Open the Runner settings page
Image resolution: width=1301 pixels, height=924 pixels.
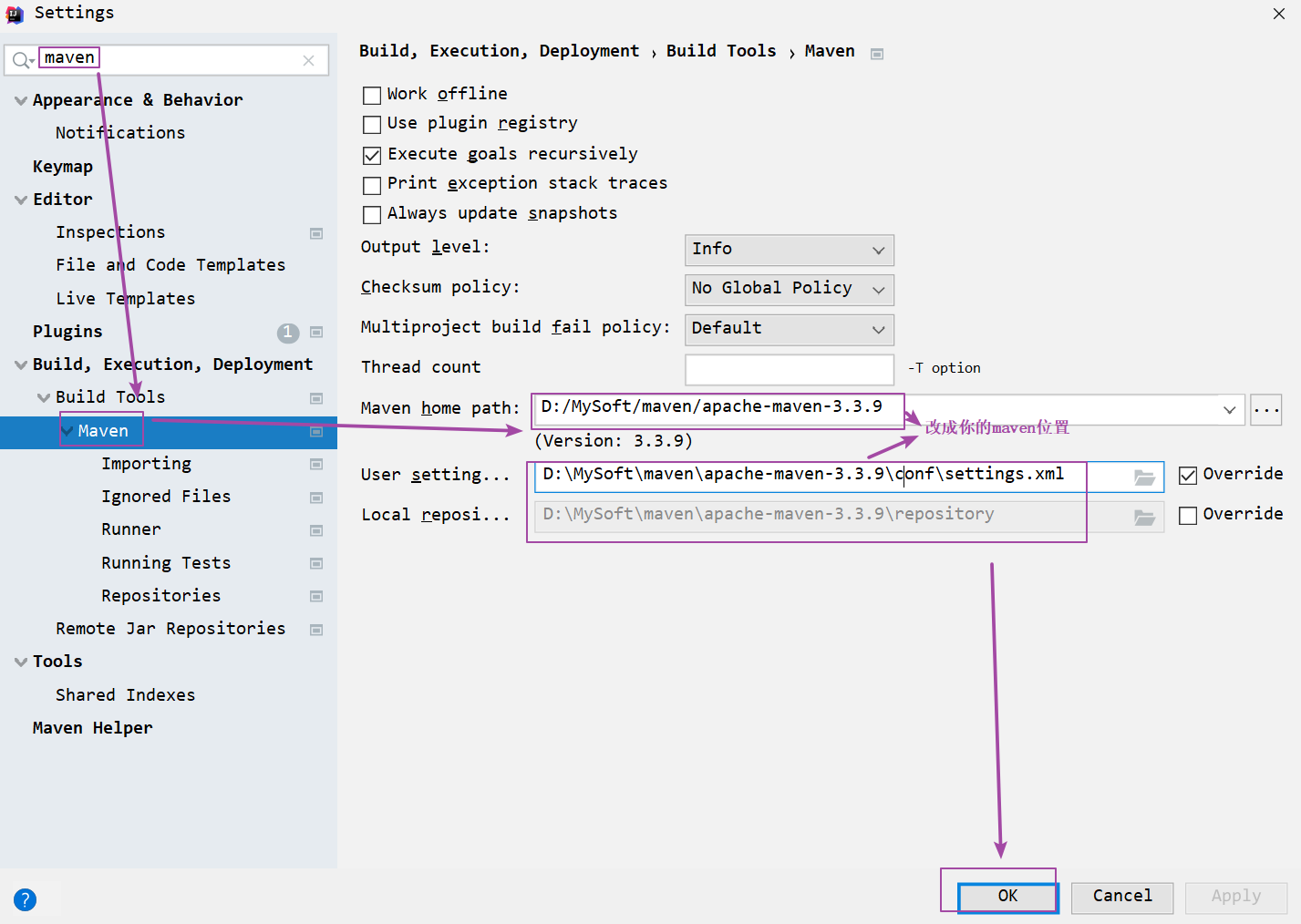point(131,529)
